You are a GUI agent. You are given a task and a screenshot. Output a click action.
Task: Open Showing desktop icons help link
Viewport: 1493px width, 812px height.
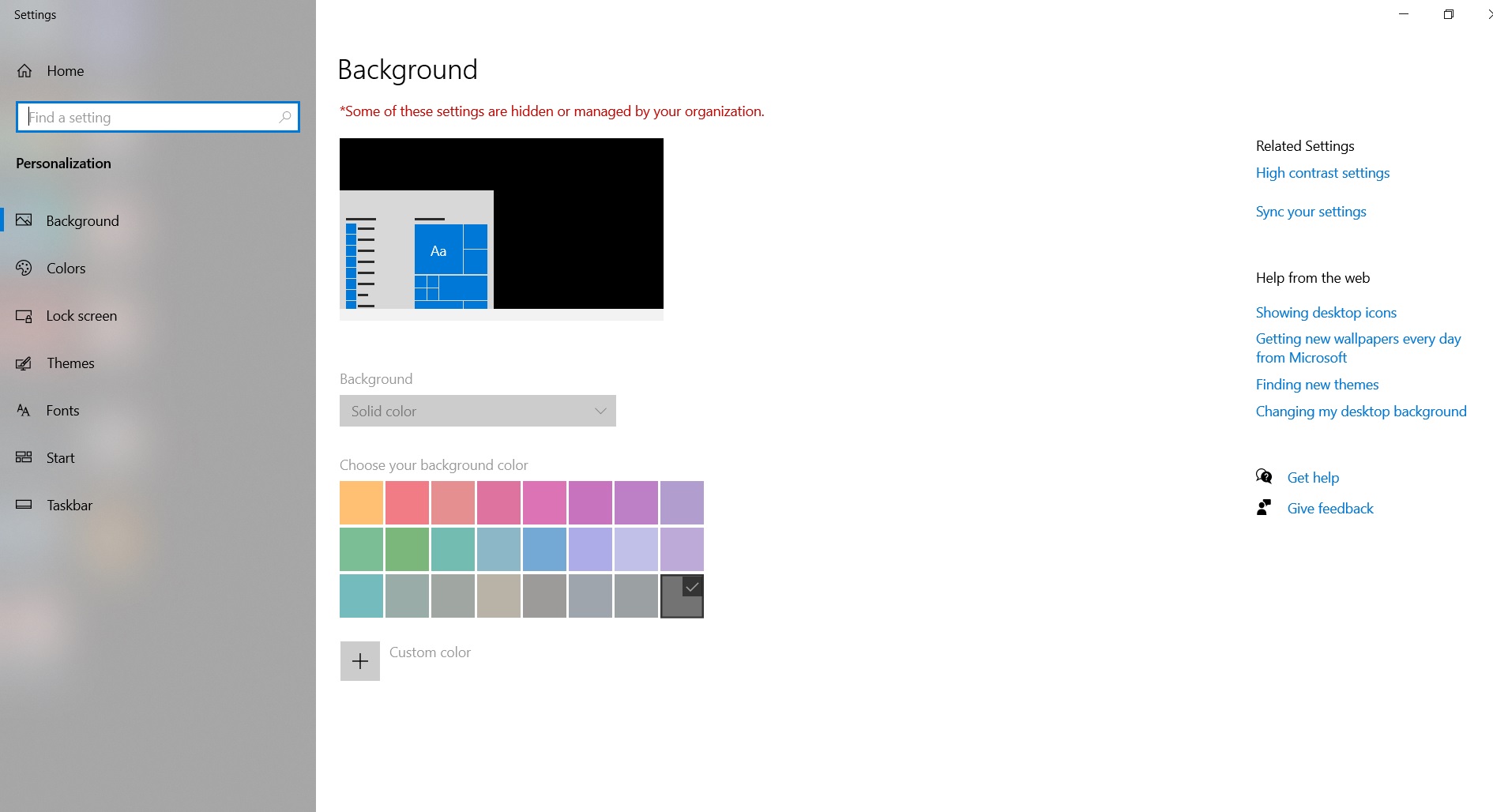click(x=1326, y=313)
